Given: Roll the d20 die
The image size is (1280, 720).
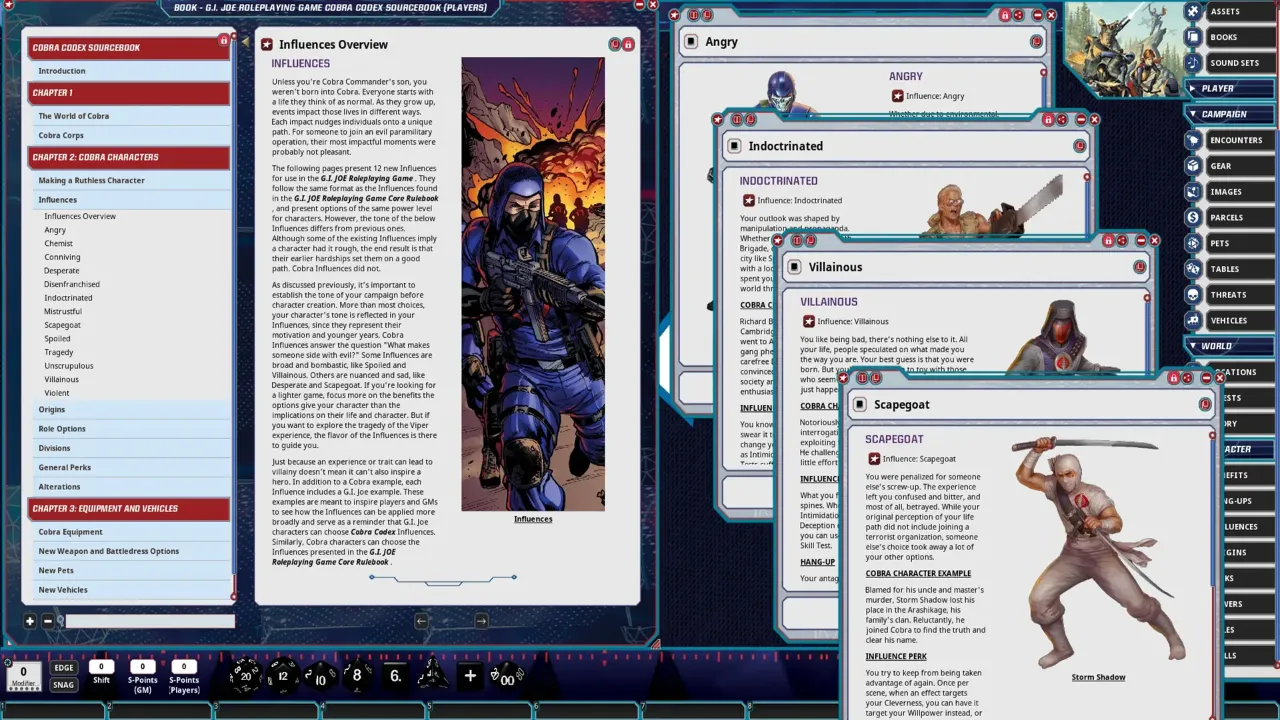Looking at the screenshot, I should [245, 676].
